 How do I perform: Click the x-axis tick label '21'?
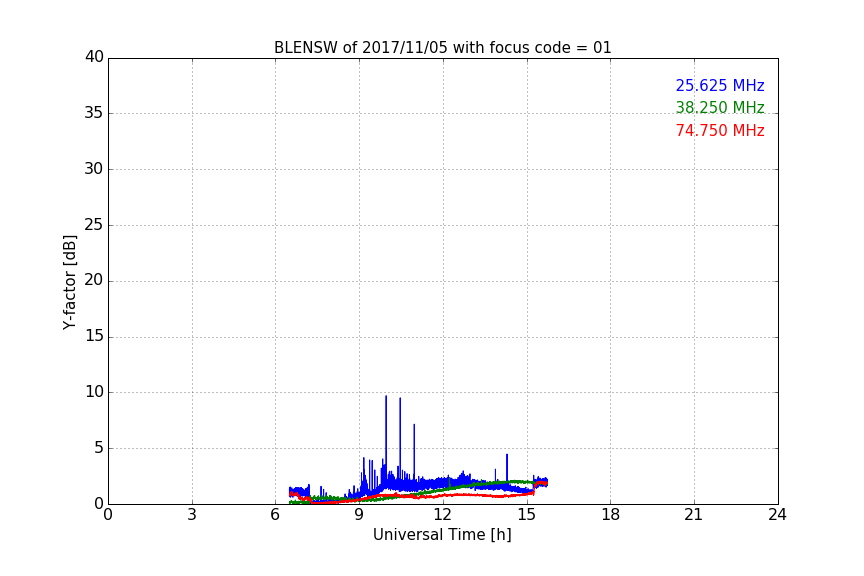pyautogui.click(x=694, y=515)
